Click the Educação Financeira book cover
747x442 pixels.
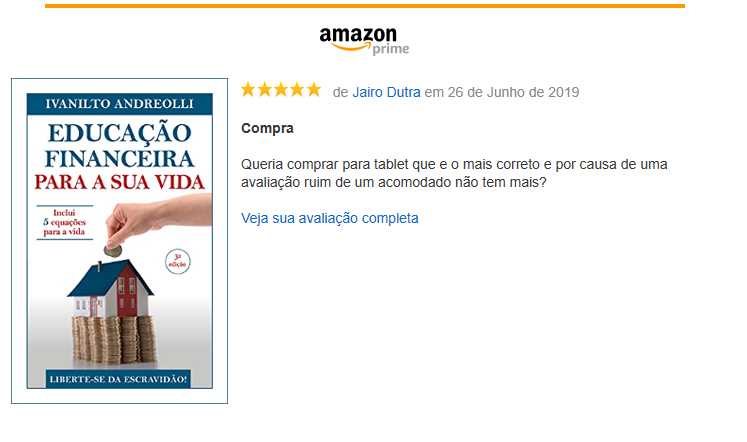pos(120,241)
